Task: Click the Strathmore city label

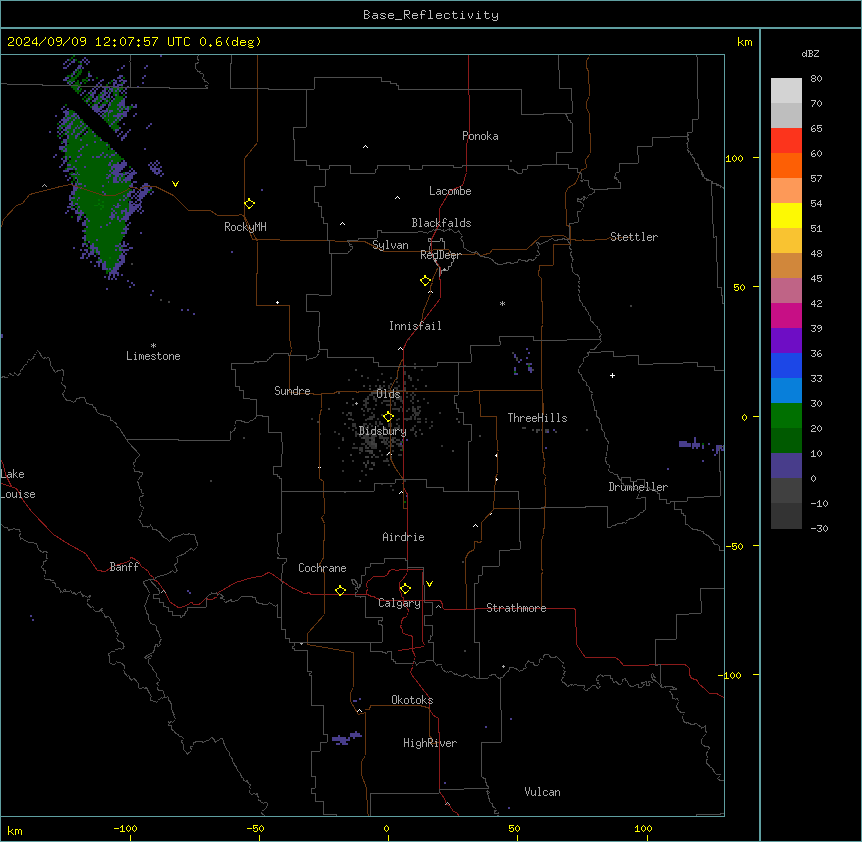Action: (x=516, y=608)
